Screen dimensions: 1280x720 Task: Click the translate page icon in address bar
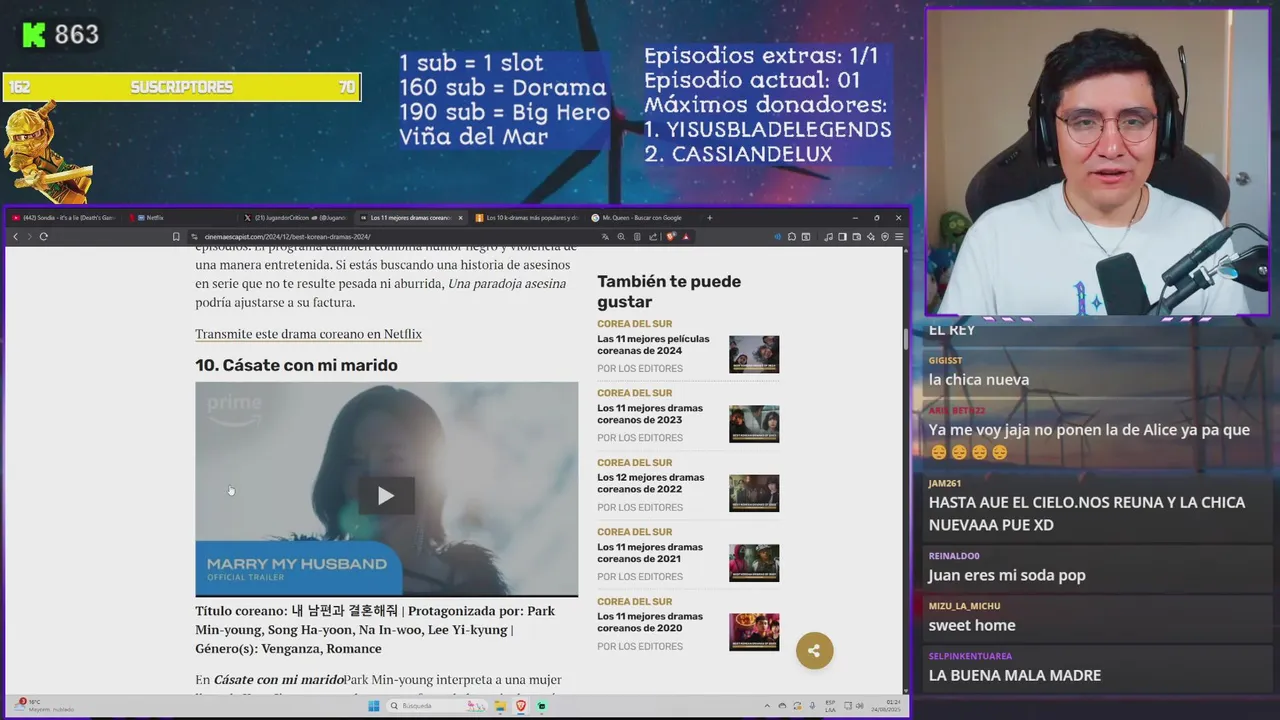[x=605, y=237]
